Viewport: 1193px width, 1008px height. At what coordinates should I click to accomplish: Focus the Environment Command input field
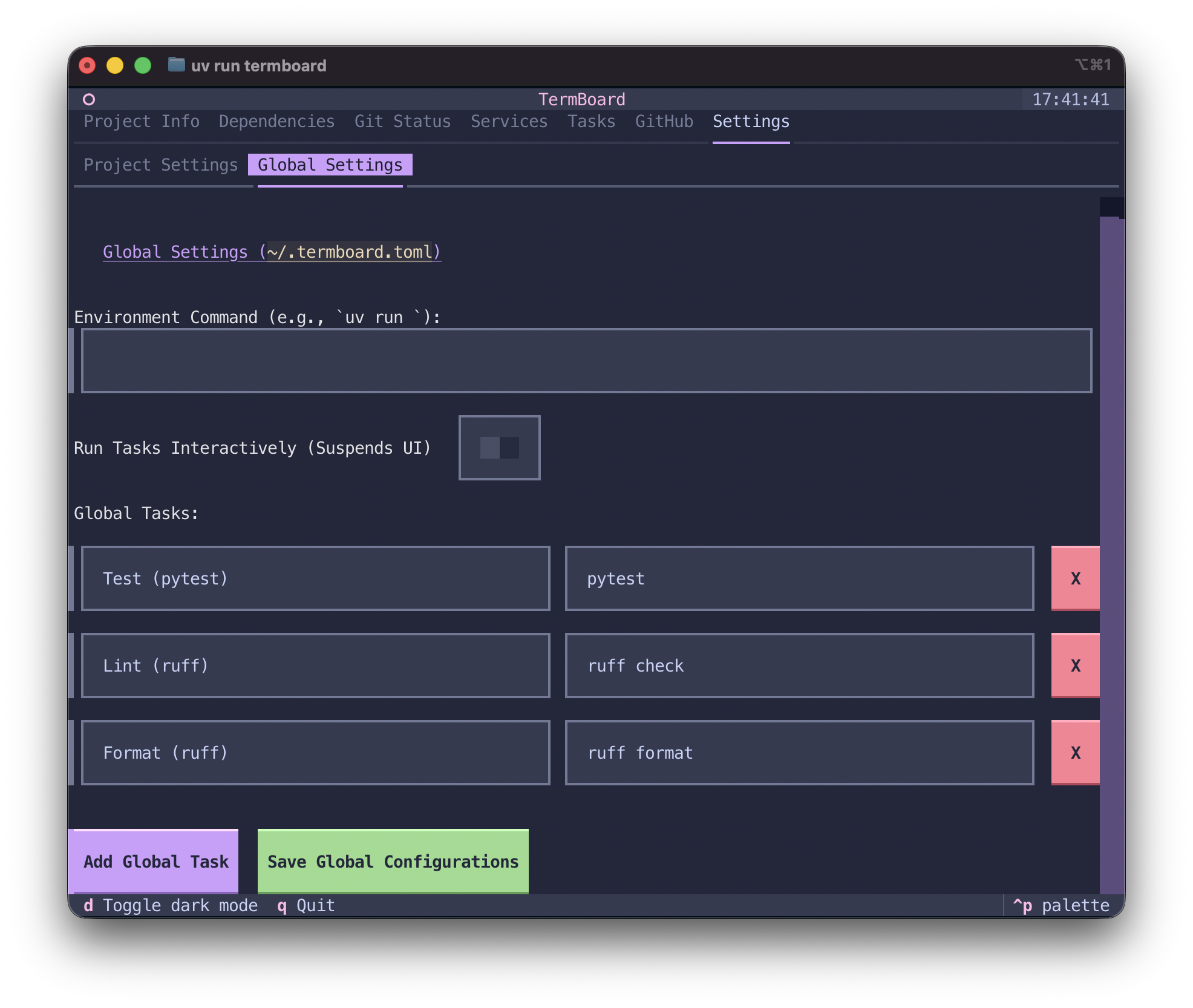[586, 361]
